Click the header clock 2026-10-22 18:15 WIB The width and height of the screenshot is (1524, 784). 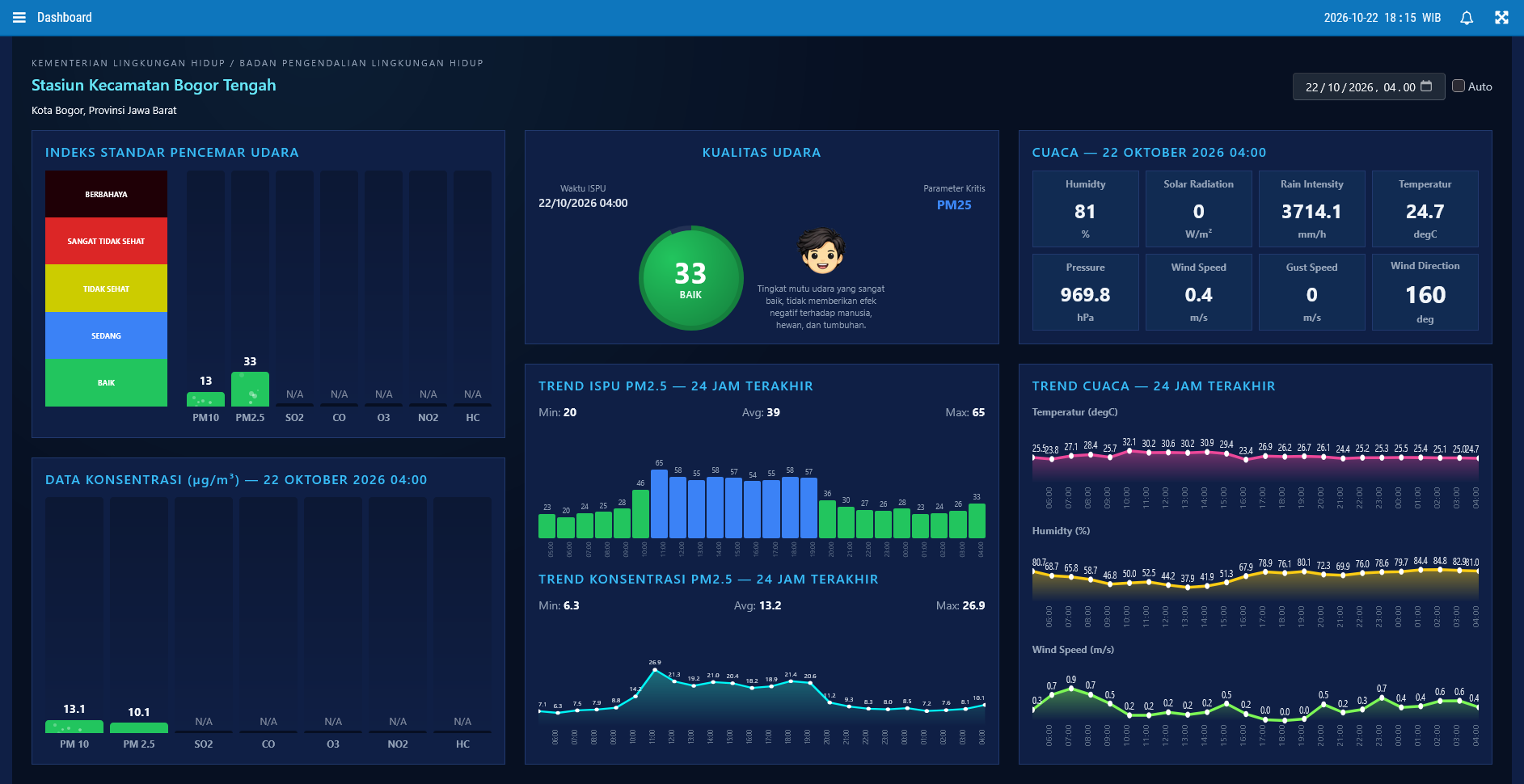(1382, 18)
